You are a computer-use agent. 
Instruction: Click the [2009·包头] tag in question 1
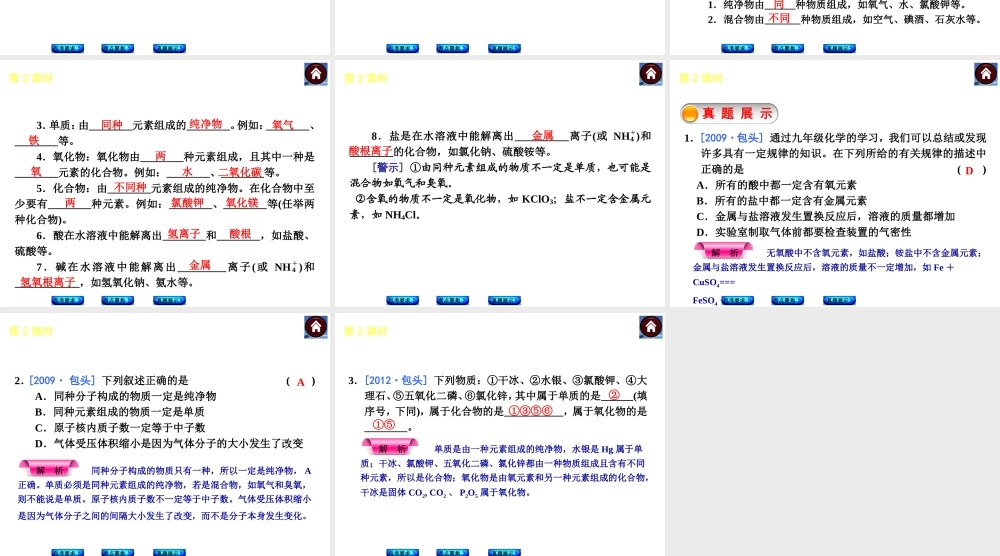click(x=732, y=138)
